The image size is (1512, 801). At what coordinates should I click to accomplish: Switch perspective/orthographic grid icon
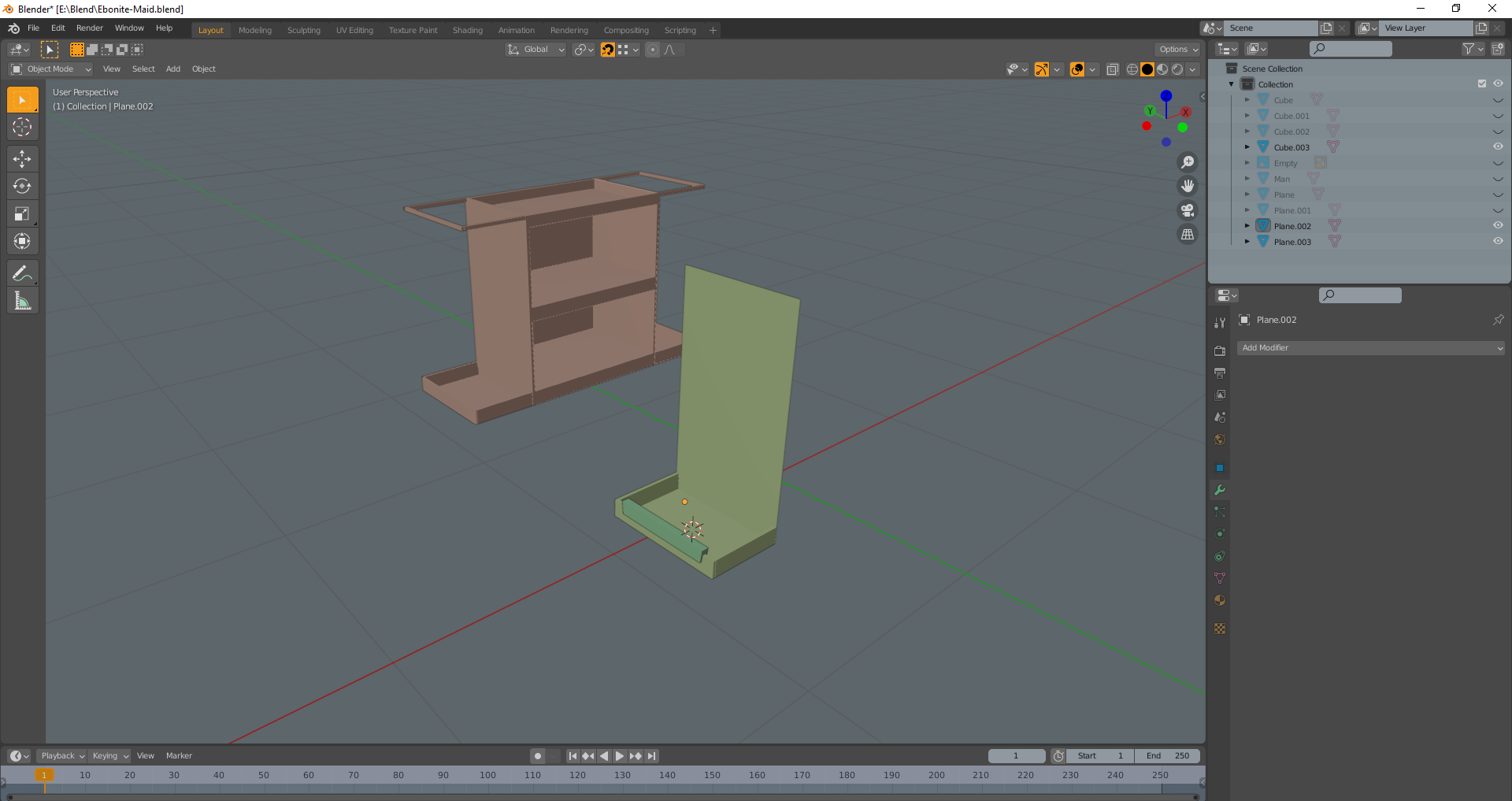[x=1188, y=234]
